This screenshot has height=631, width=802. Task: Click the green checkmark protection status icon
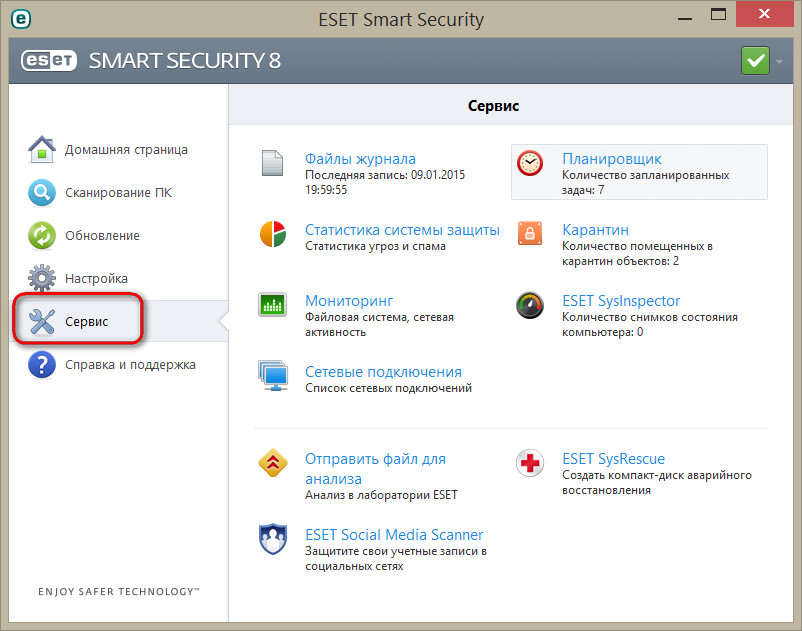coord(755,61)
